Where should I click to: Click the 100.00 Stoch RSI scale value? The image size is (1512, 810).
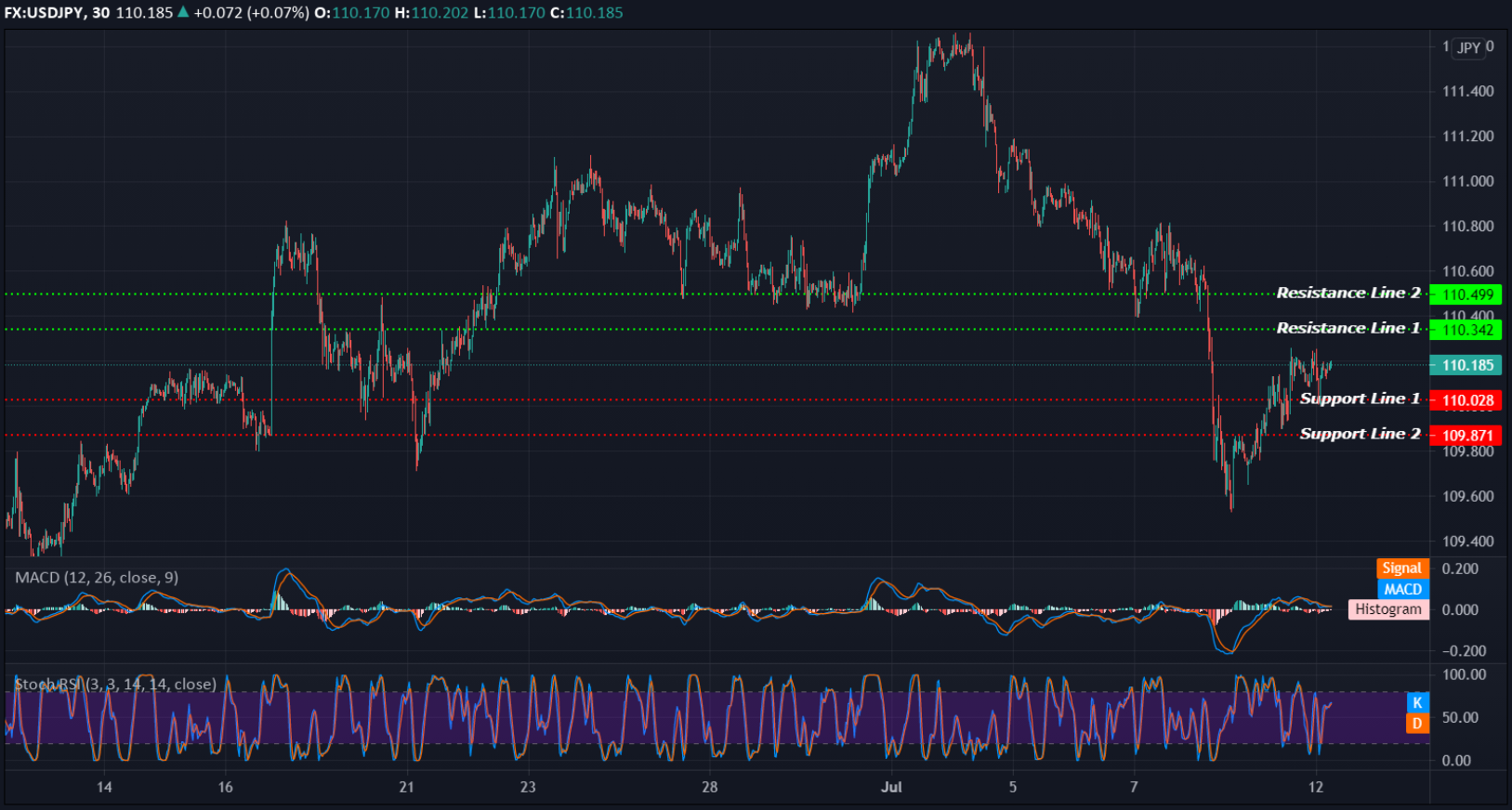[x=1465, y=674]
